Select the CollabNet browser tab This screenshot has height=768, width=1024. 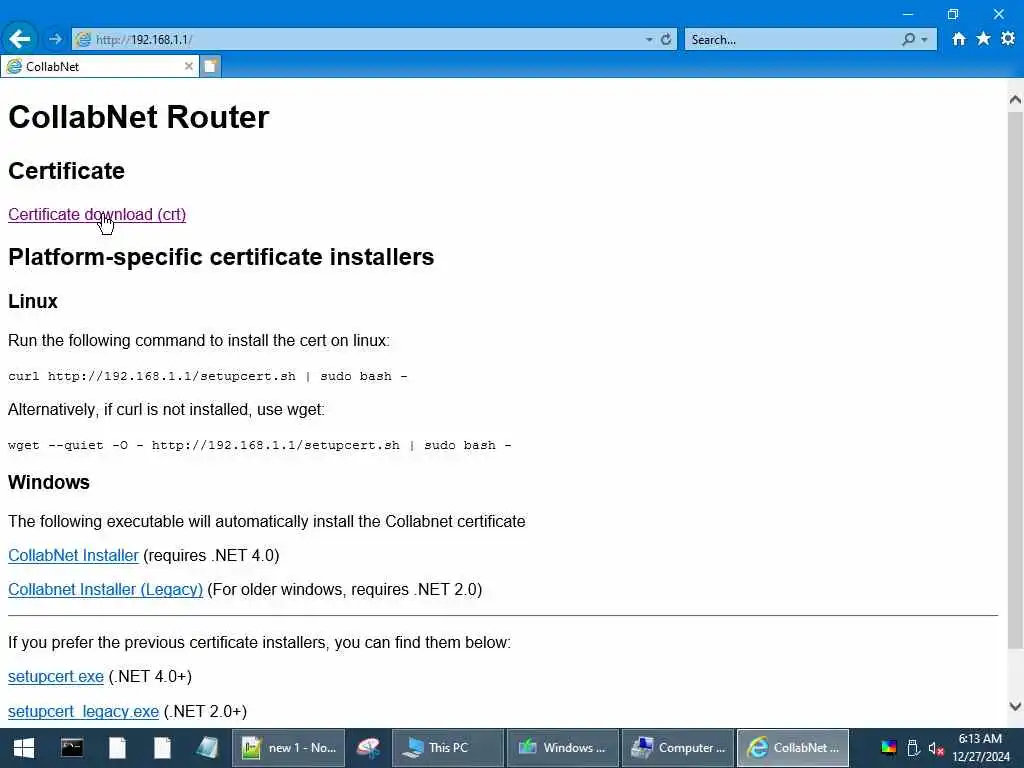[99, 66]
